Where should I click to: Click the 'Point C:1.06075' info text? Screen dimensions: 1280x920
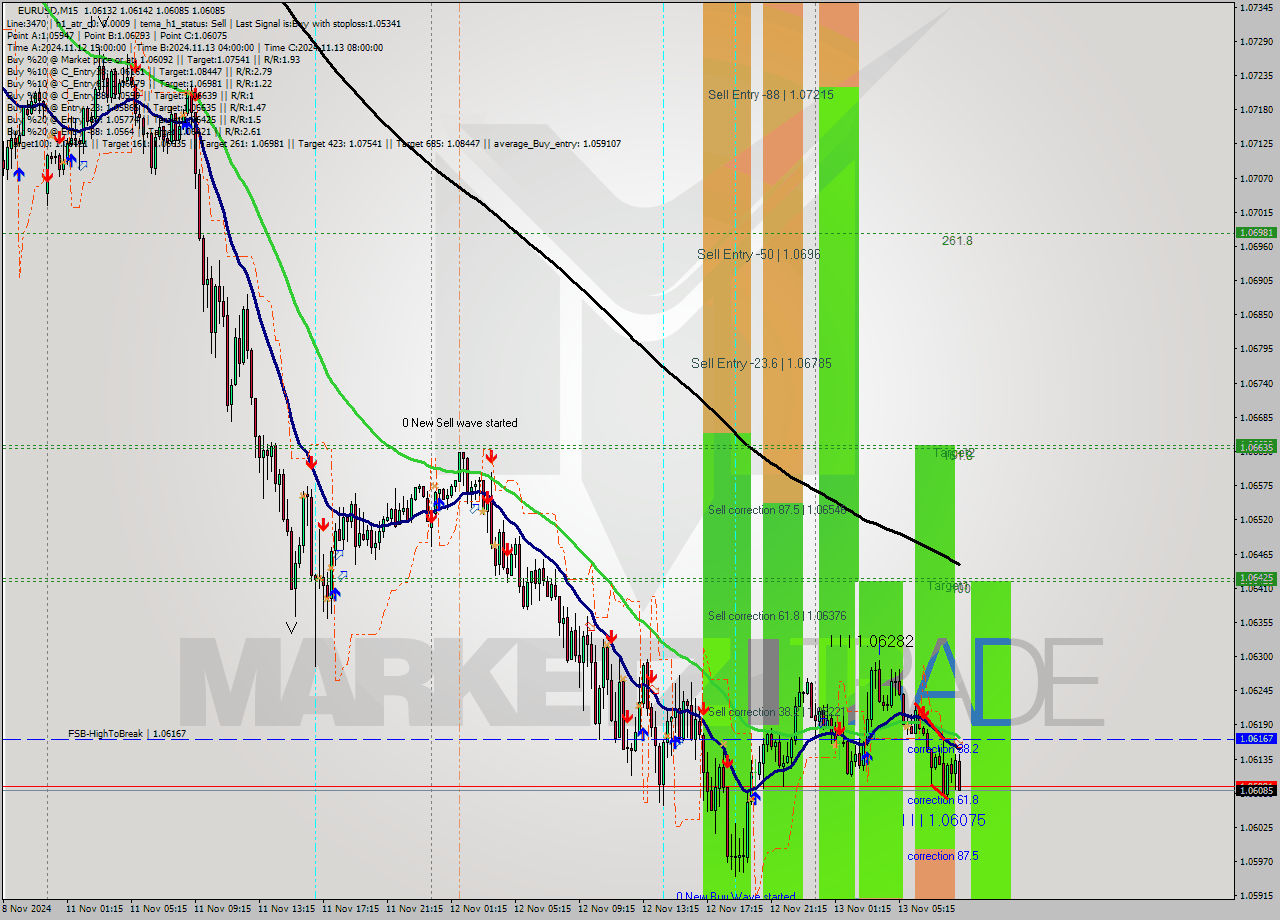pos(192,35)
